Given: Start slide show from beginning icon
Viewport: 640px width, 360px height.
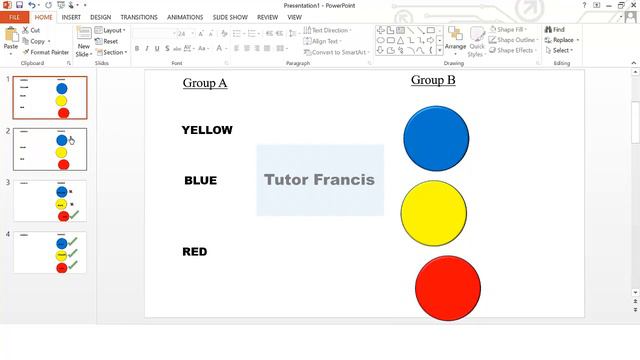Looking at the screenshot, I should 61,5.
